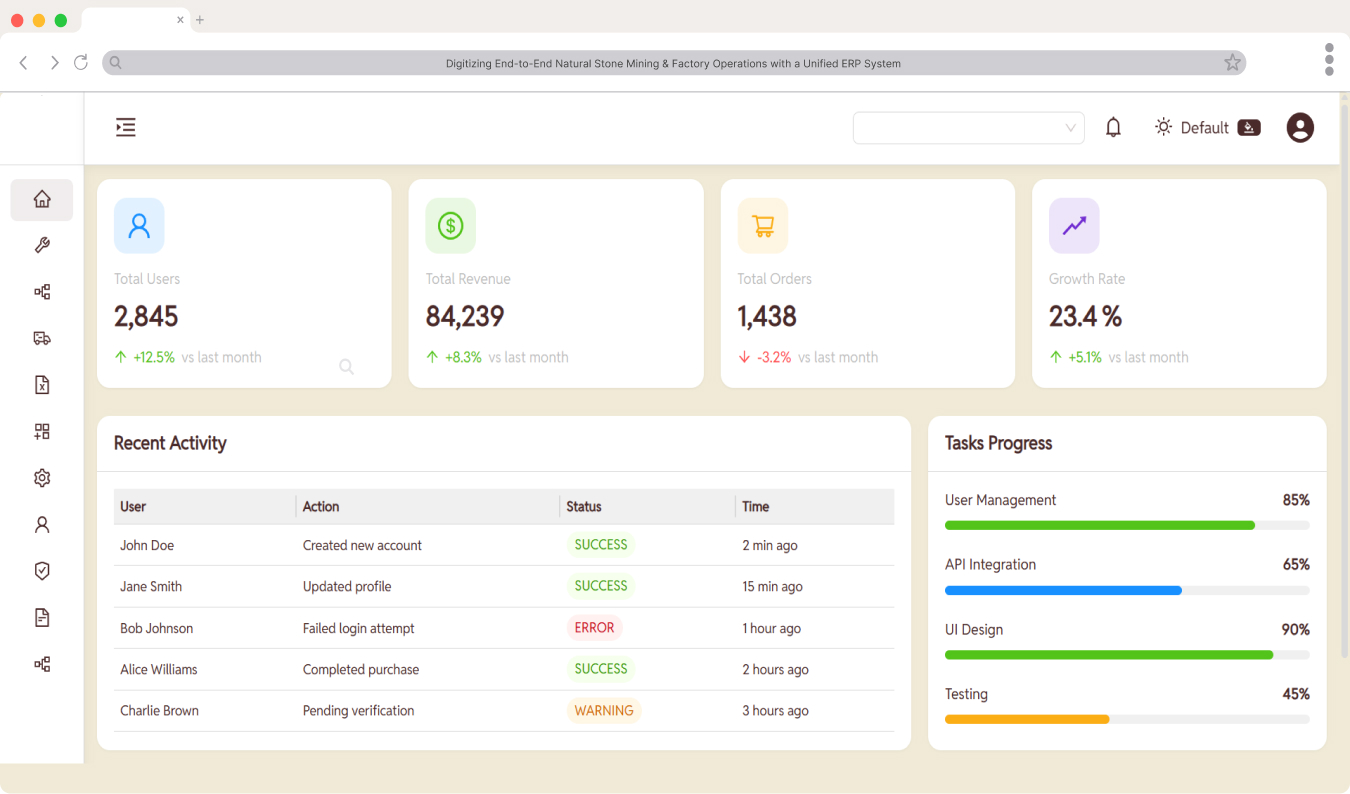Viewport: 1350px width, 794px height.
Task: Toggle the sidebar collapse menu button
Action: coord(125,128)
